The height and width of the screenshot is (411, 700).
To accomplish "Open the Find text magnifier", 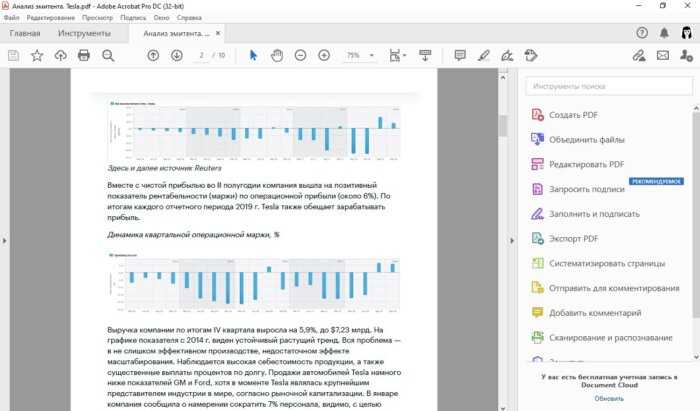I will (108, 55).
